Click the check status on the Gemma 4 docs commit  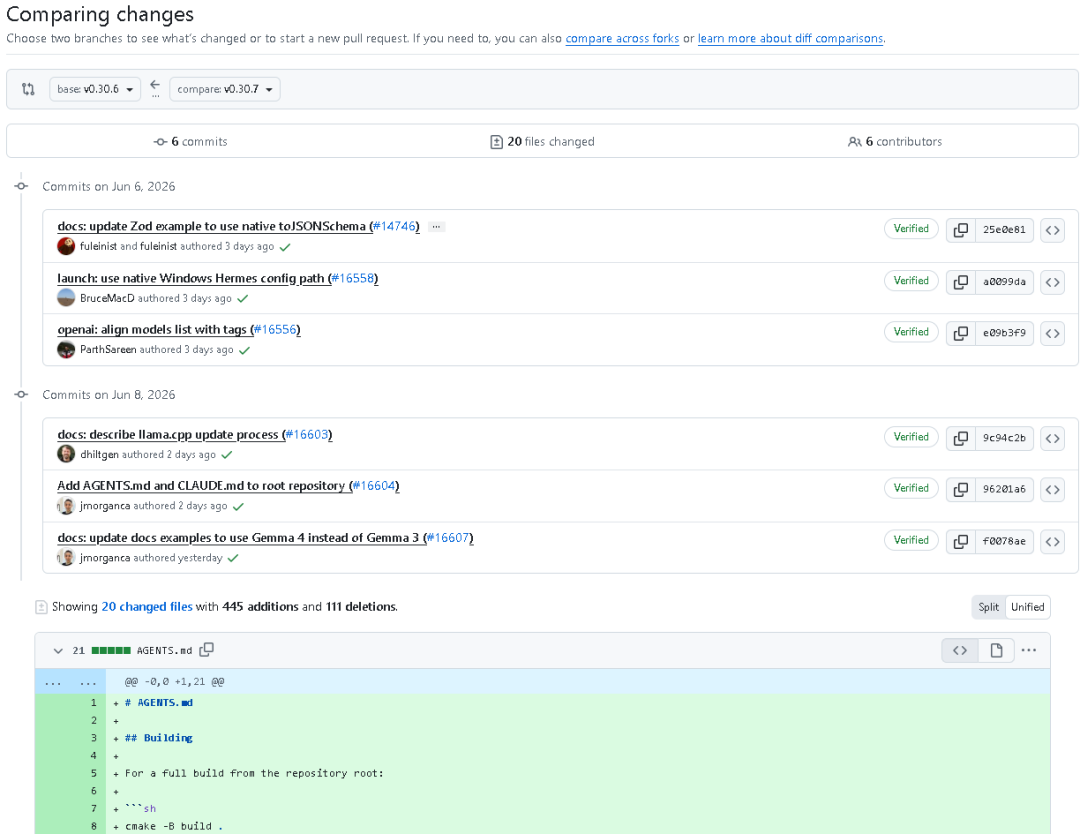[x=233, y=559]
